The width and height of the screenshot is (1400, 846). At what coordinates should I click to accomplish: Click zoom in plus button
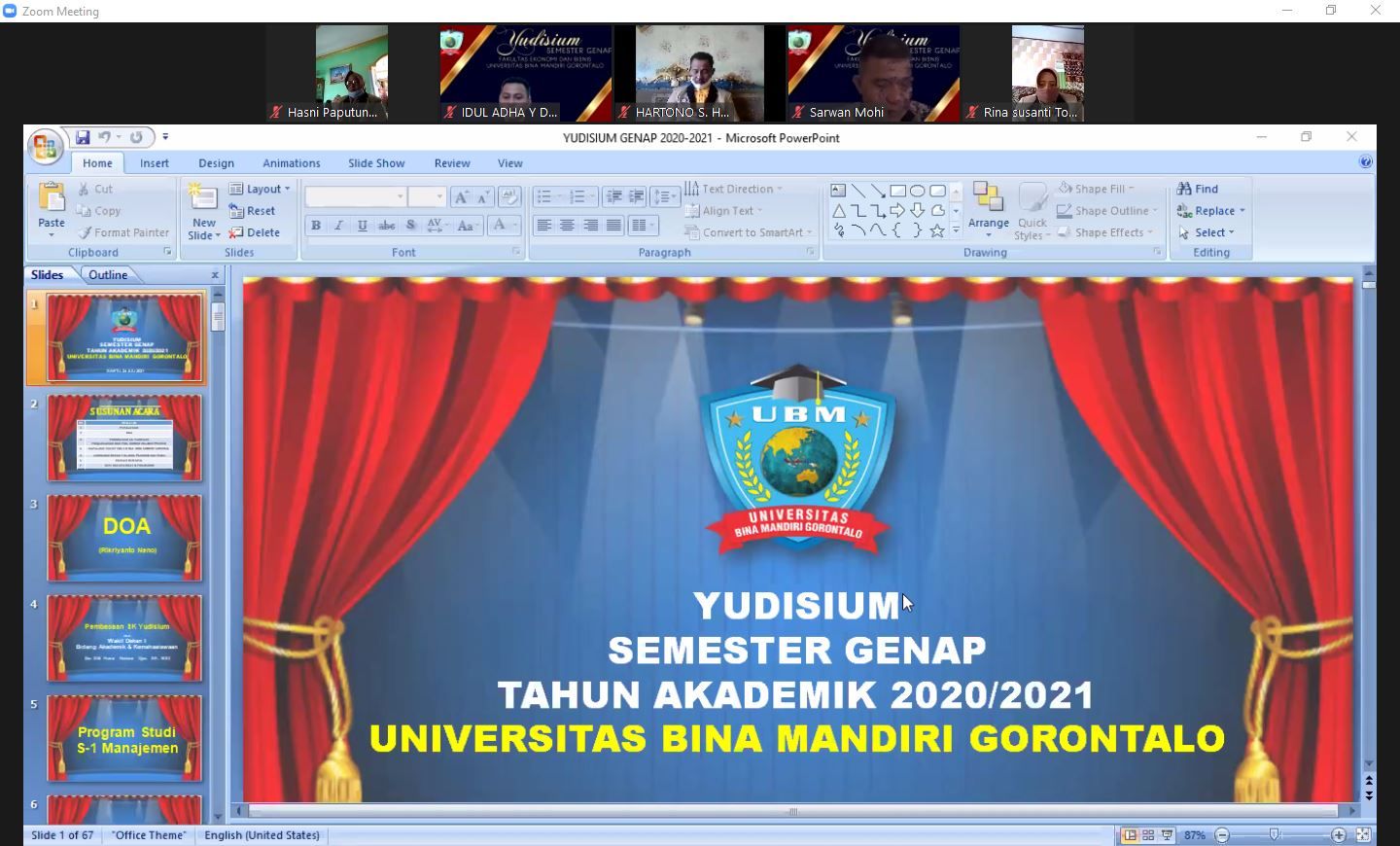1339,835
